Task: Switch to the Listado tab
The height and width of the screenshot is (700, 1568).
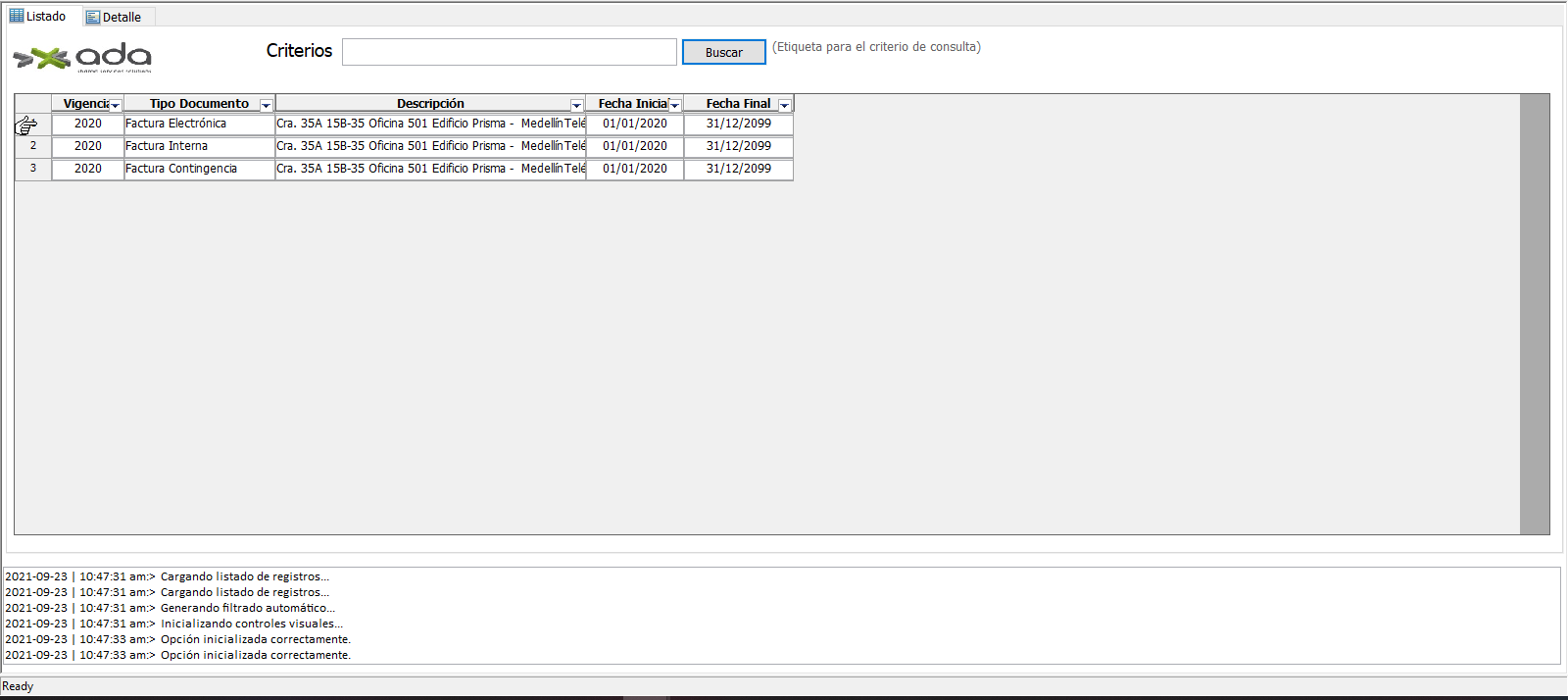Action: (38, 16)
